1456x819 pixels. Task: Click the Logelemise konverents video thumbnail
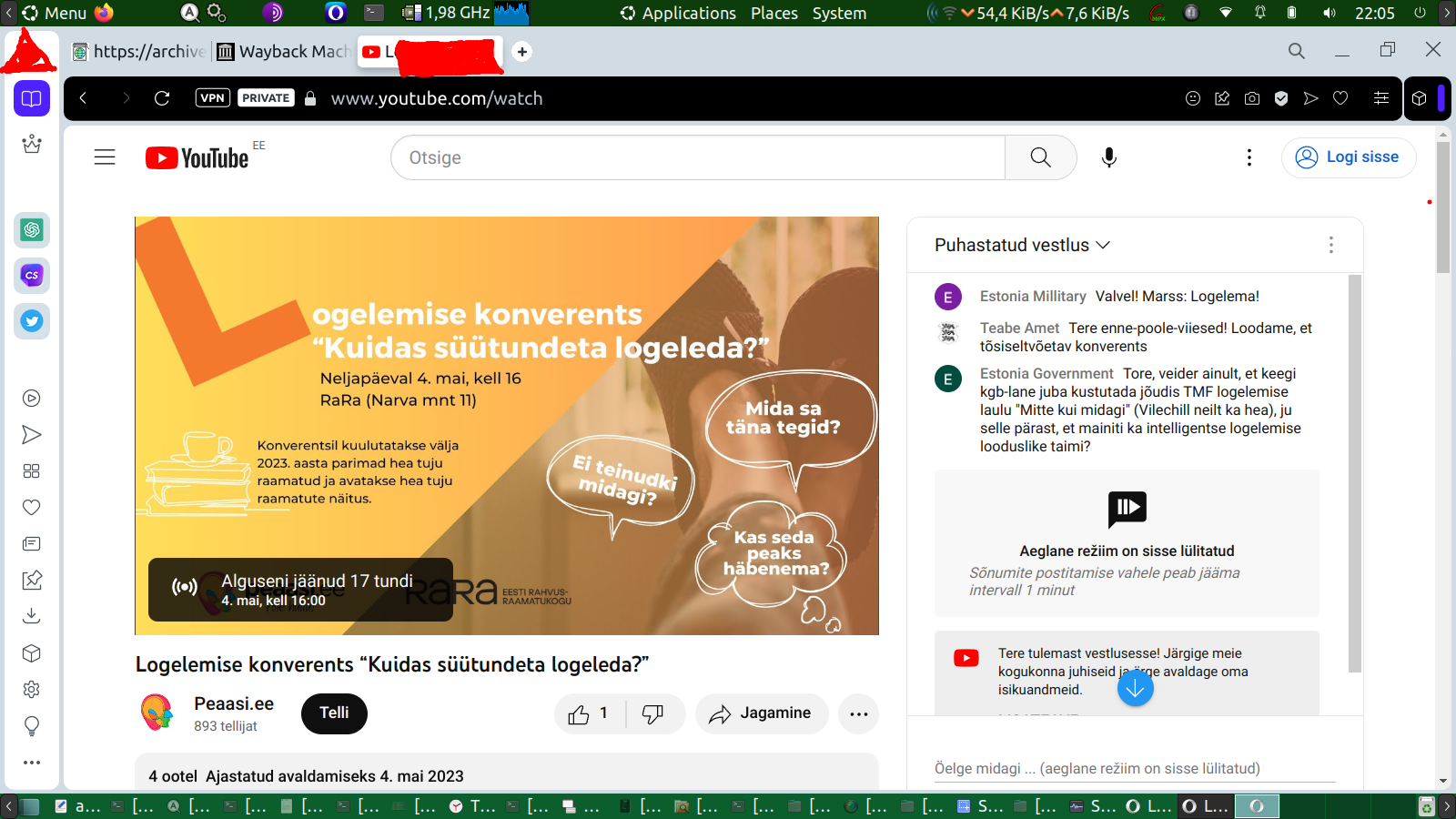pyautogui.click(x=507, y=426)
